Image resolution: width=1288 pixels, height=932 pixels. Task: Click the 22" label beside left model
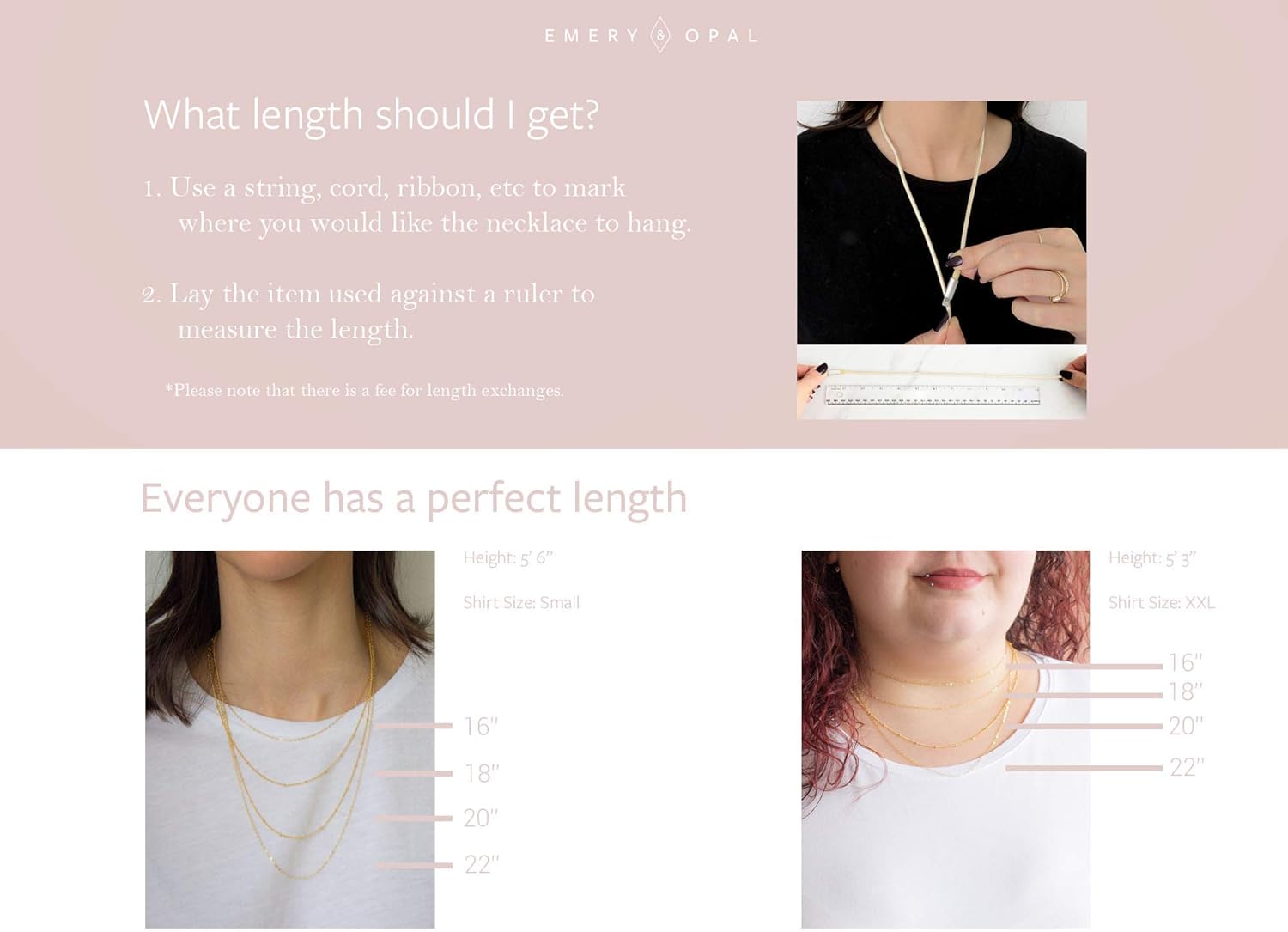[x=481, y=864]
